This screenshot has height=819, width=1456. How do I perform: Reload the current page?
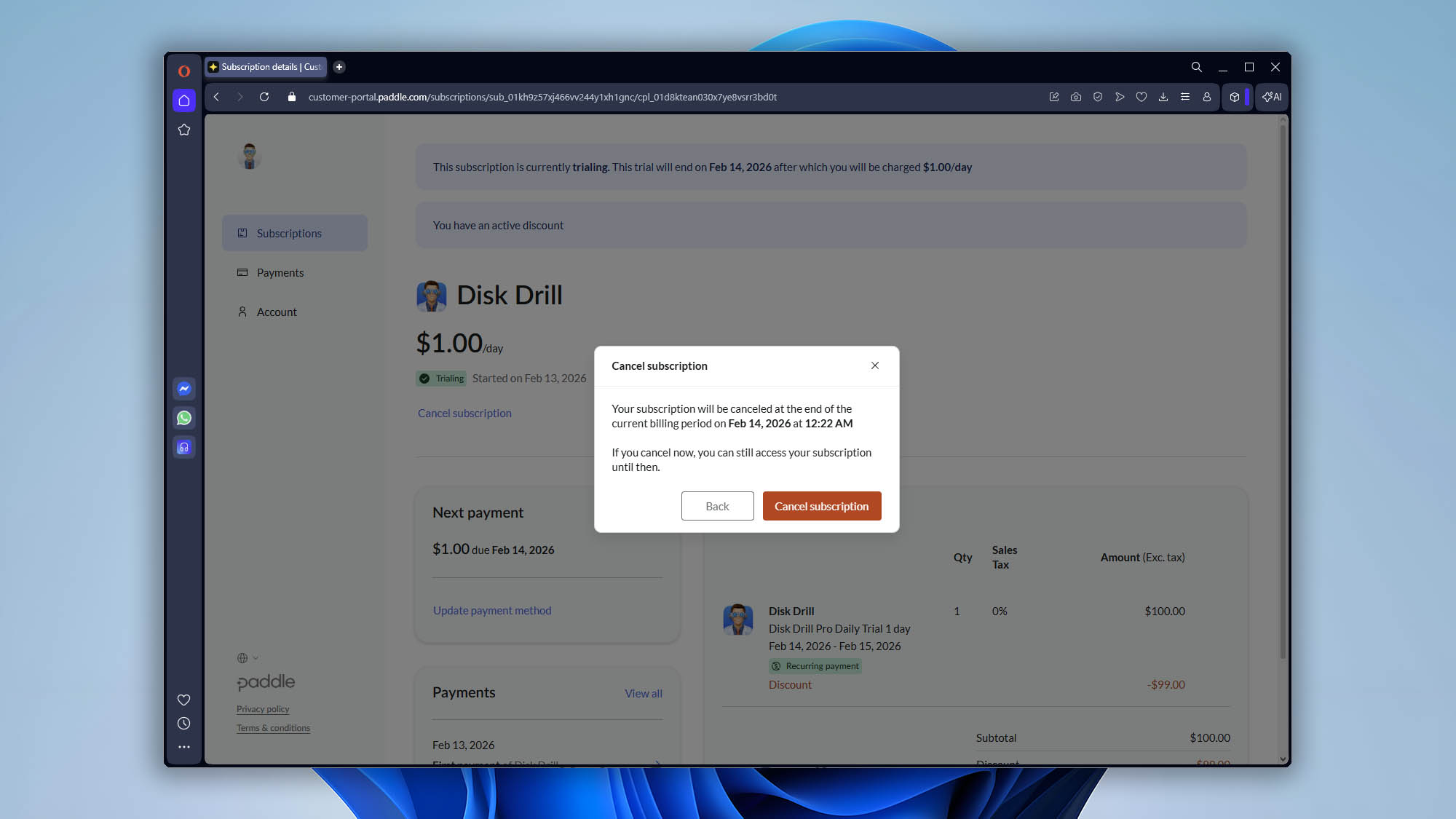pyautogui.click(x=264, y=97)
